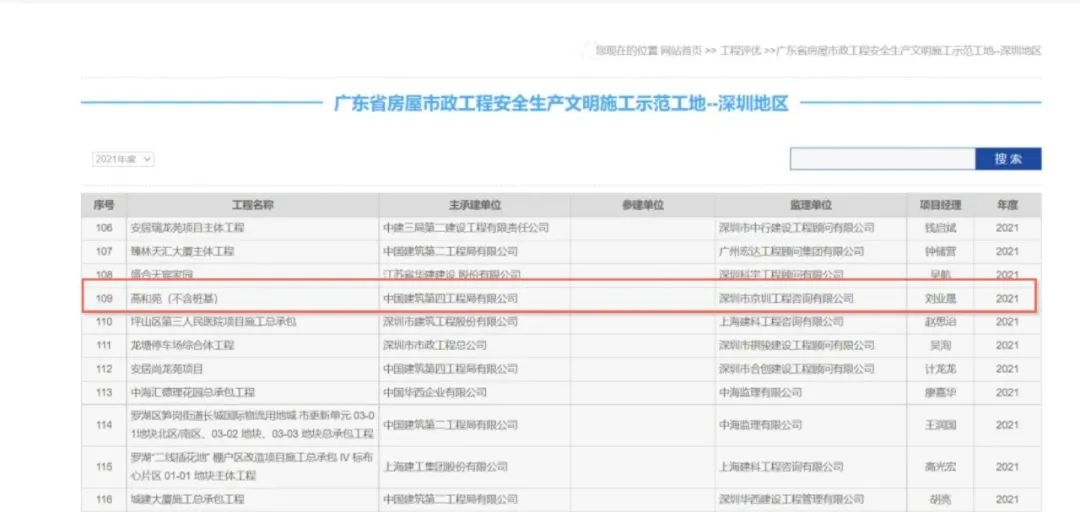Viewport: 1080px width, 512px height.
Task: Click the page heading 广东省房屋市政工程安全生产文明施工示范工地--深圳地区
Action: click(x=561, y=104)
